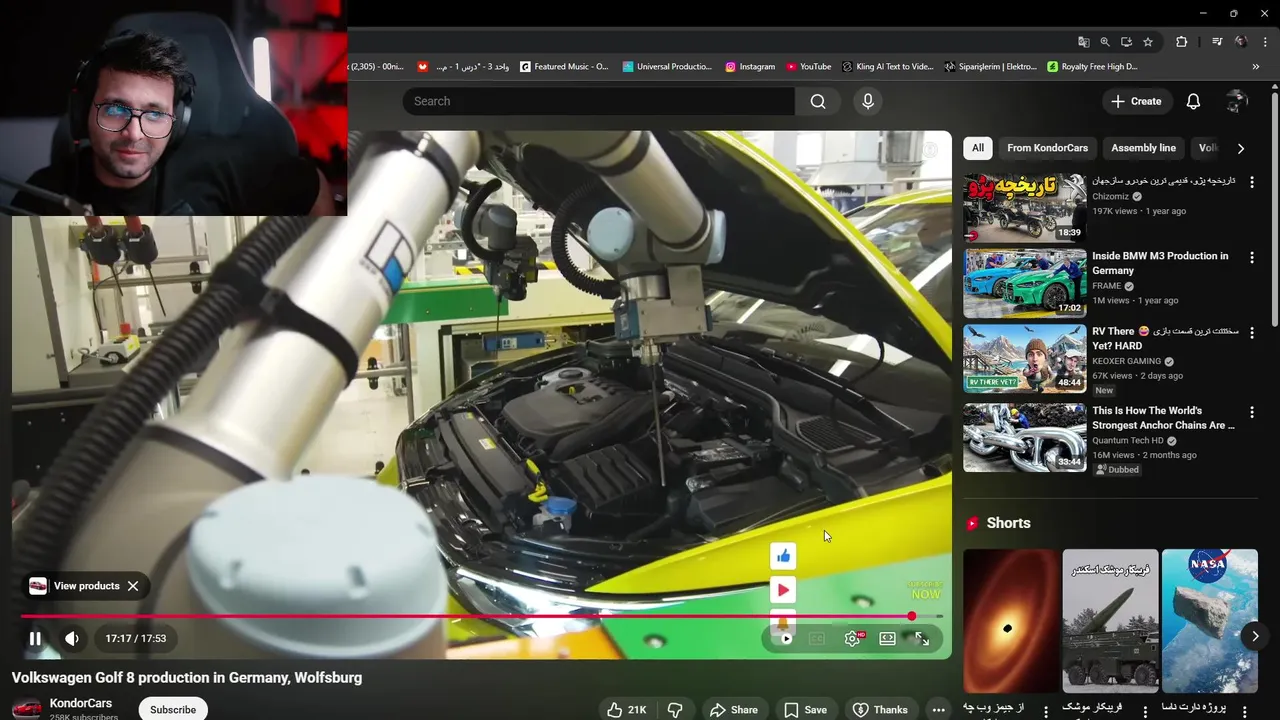
Task: Open the Inside BMW M3 Production title
Action: [x=1160, y=263]
